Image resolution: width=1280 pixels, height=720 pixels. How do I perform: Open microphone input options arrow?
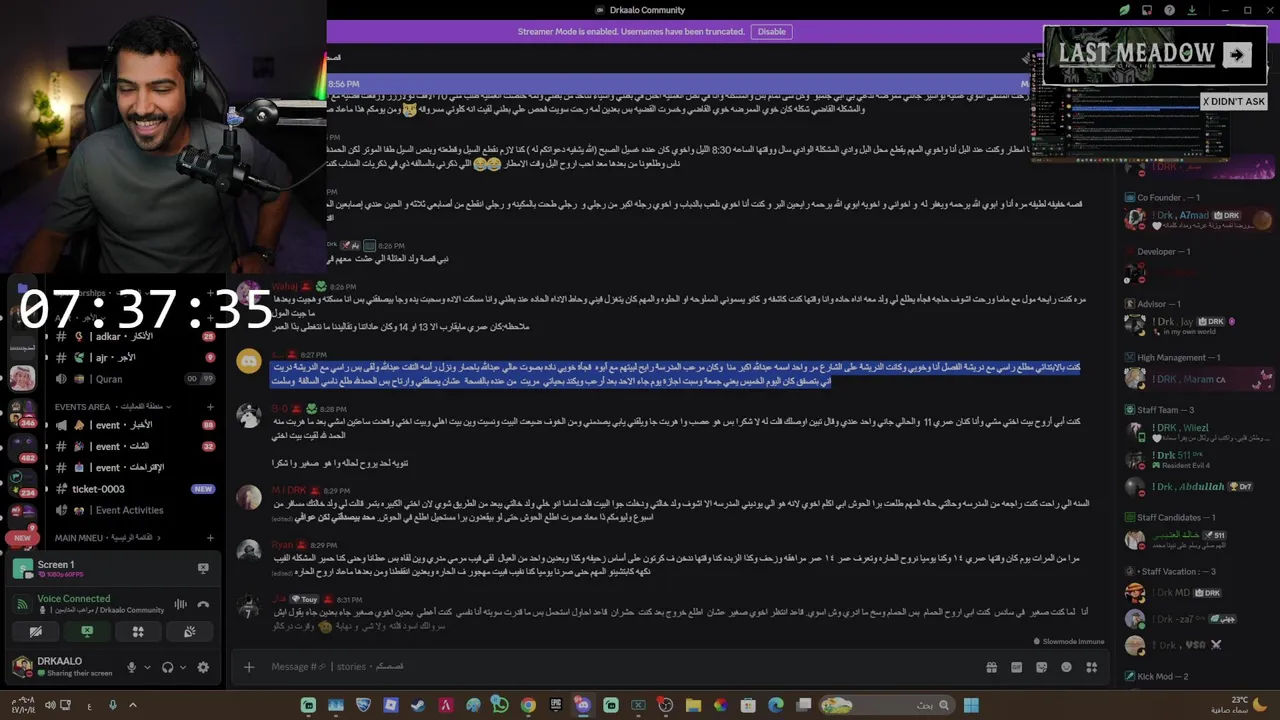[x=147, y=667]
